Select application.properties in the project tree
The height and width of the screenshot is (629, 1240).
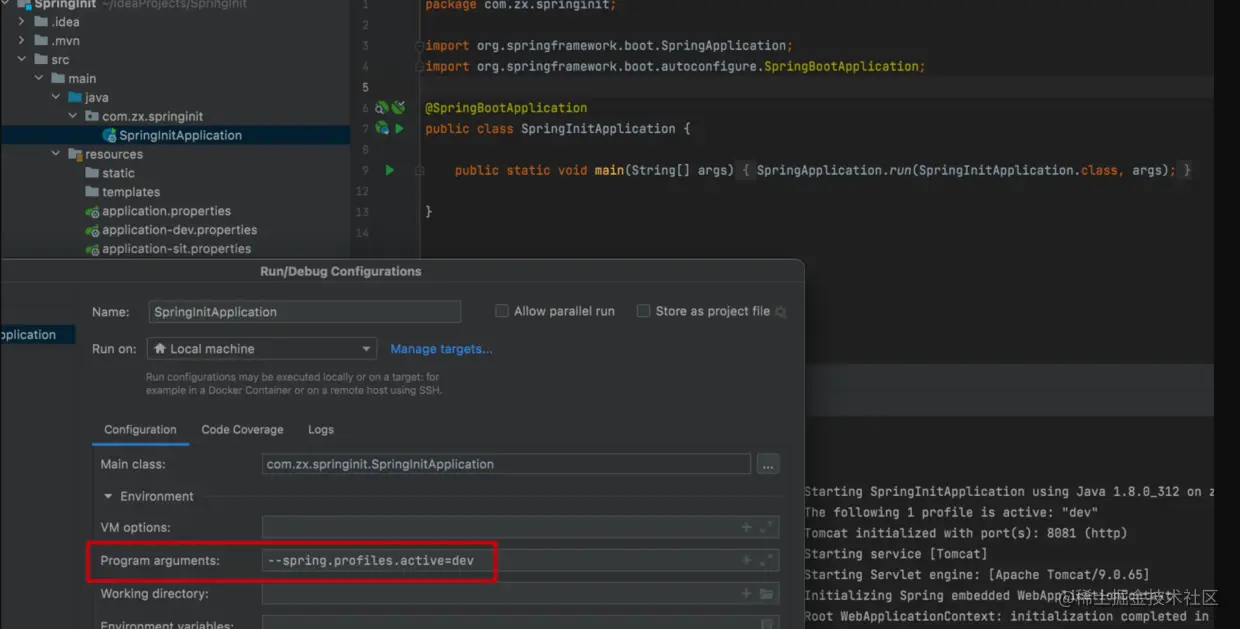166,212
